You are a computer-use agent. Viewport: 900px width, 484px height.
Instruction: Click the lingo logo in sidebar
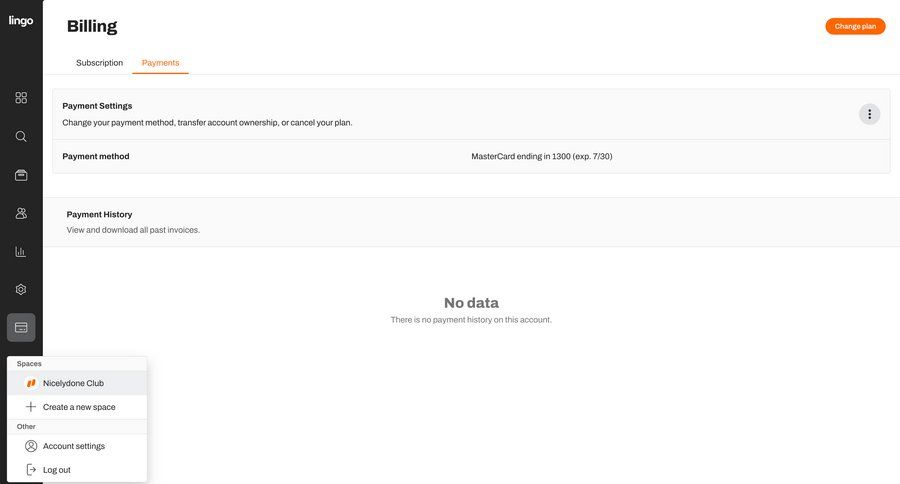click(21, 21)
